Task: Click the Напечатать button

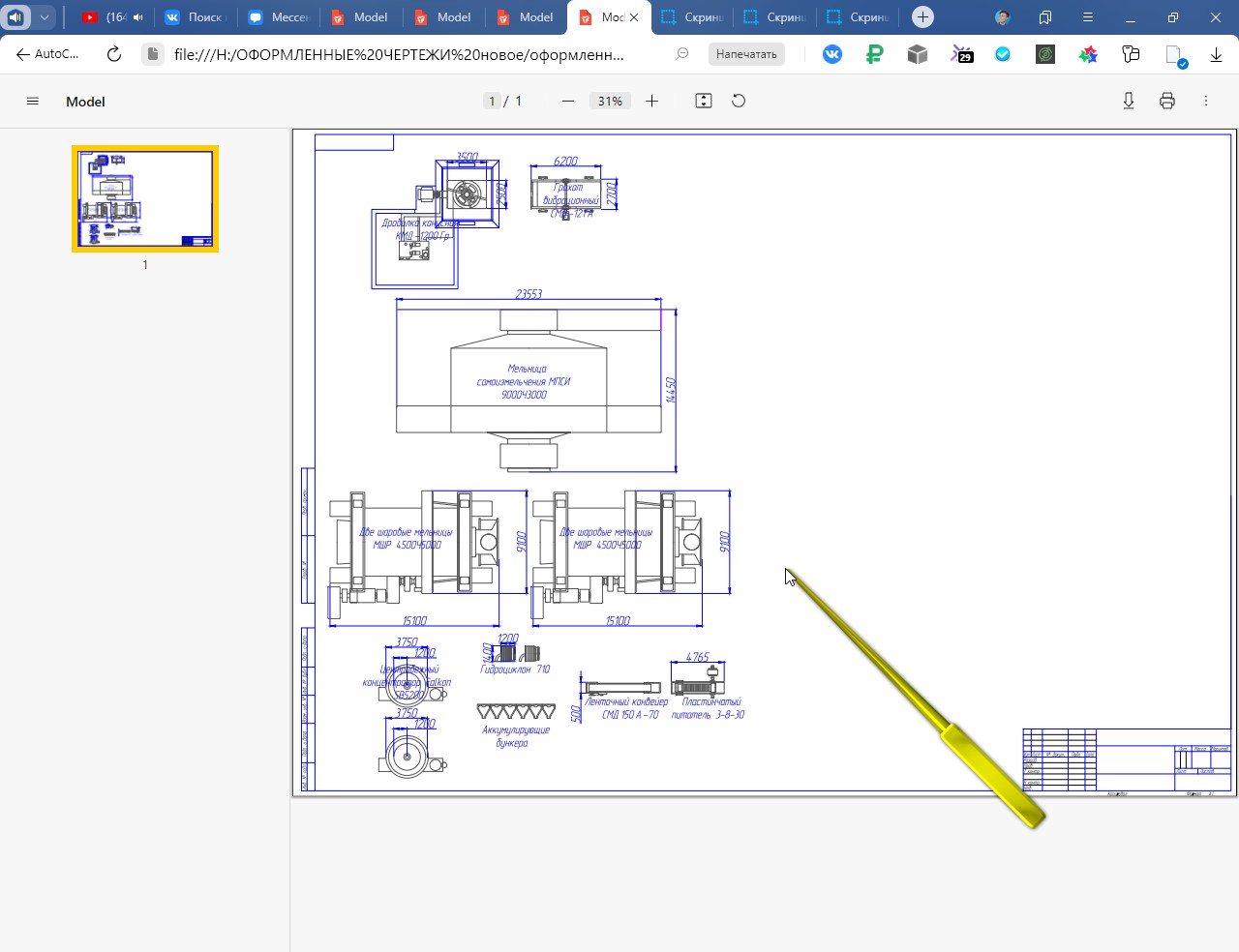Action: [x=746, y=54]
